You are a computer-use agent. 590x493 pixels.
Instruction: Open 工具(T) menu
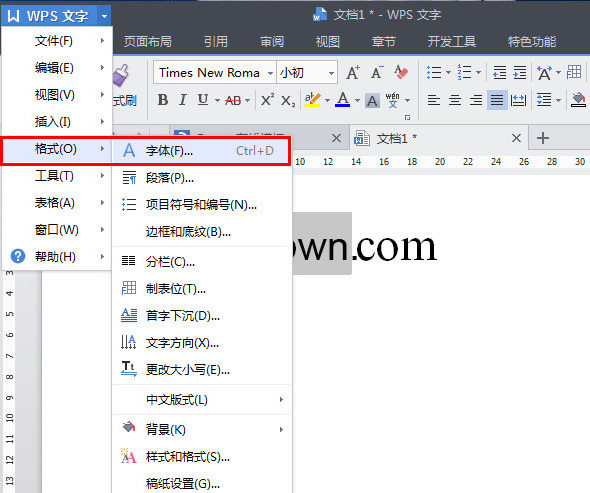tap(57, 176)
